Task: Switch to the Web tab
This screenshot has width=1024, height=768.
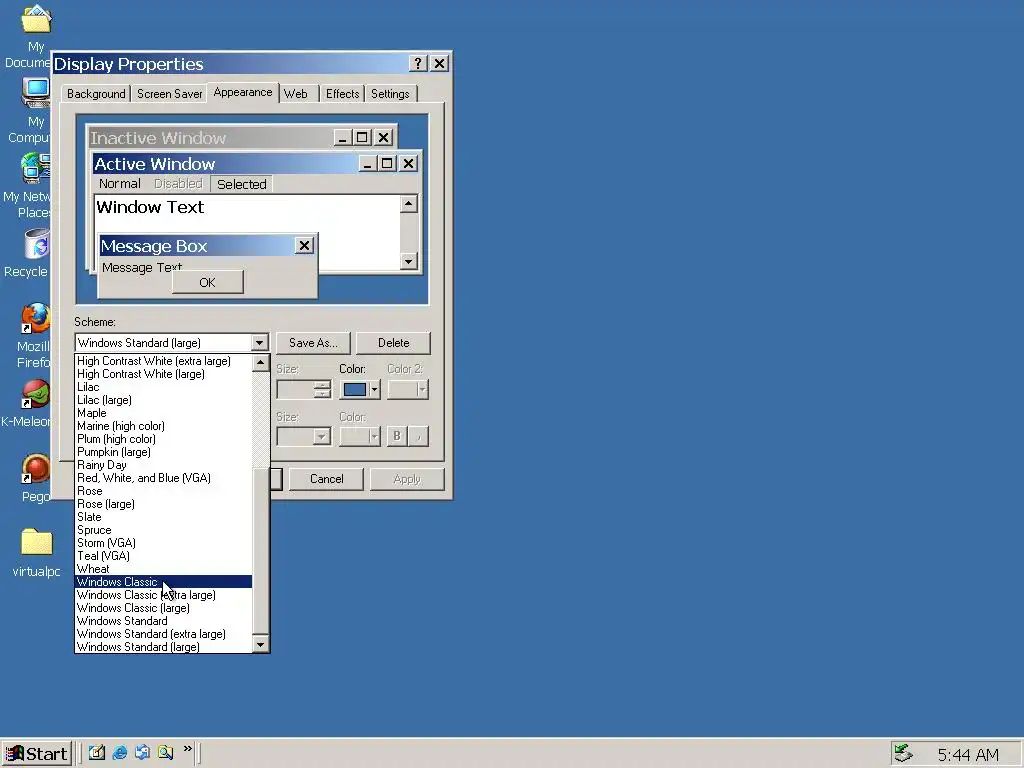Action: click(296, 93)
